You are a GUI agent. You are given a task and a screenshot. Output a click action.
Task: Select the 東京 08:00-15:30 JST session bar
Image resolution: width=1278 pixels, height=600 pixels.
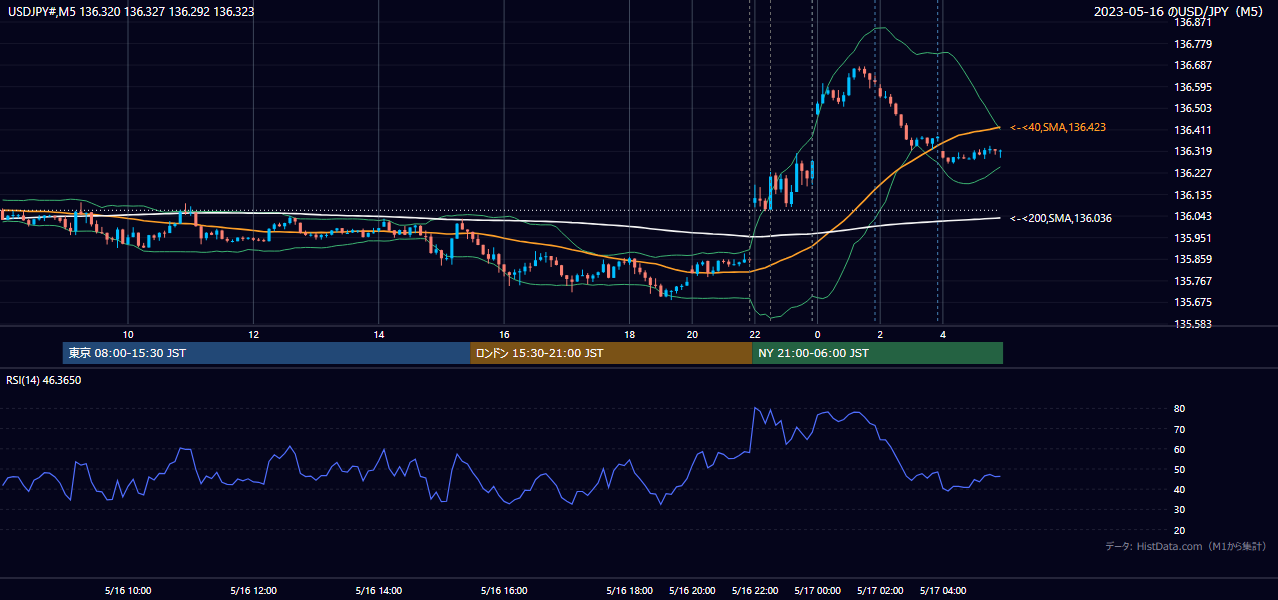pyautogui.click(x=266, y=353)
